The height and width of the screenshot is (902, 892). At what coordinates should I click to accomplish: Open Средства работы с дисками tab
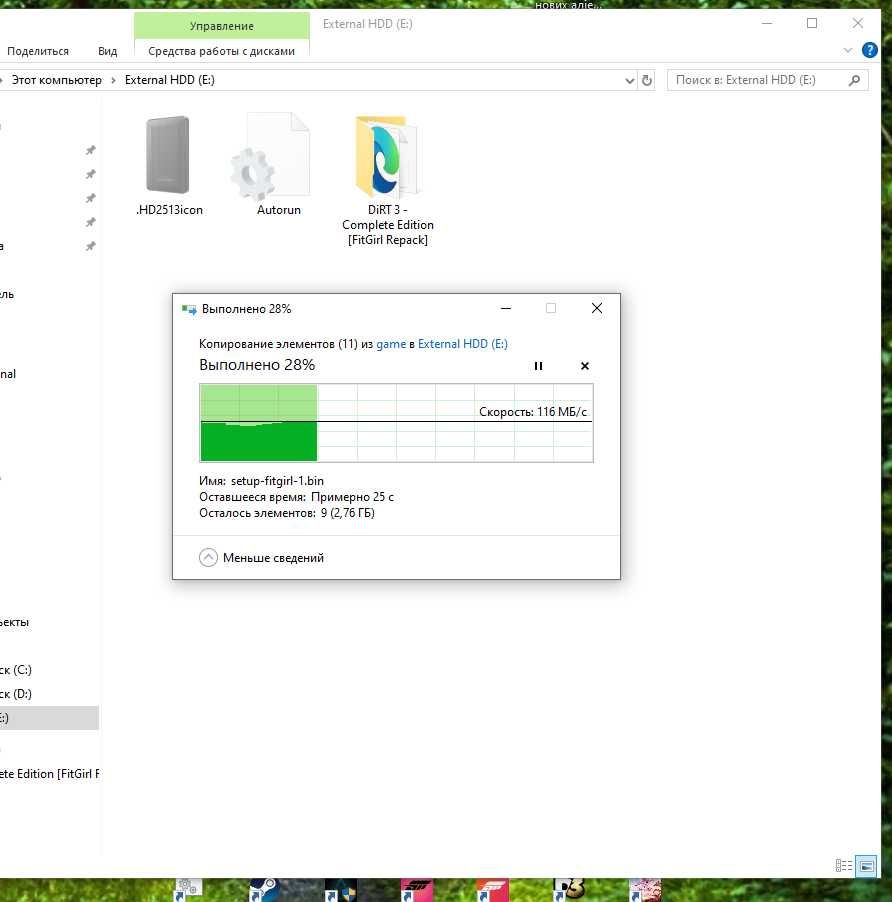point(221,51)
